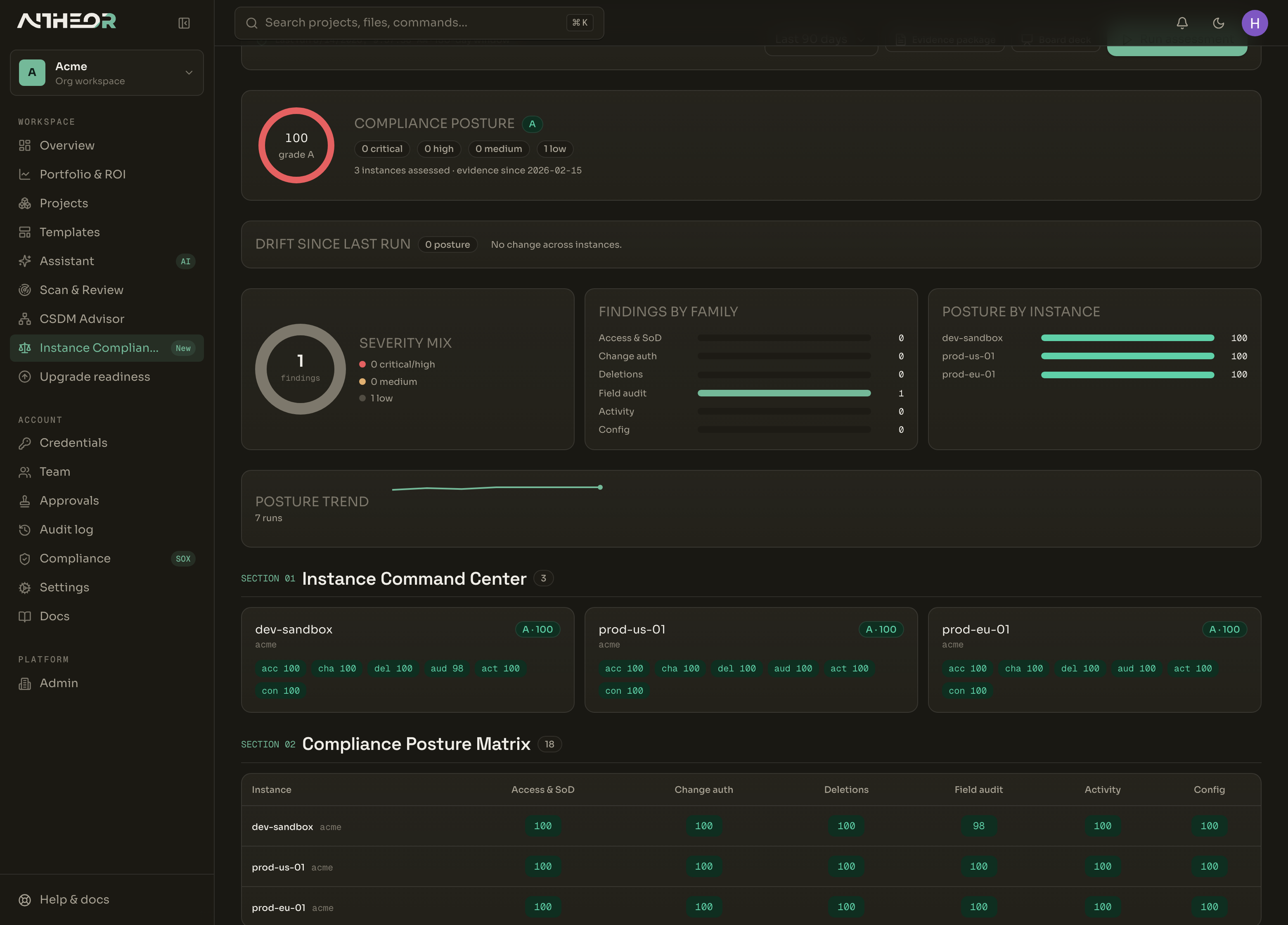1288x925 pixels.
Task: Click the '0 critical' posture chip
Action: pyautogui.click(x=381, y=149)
